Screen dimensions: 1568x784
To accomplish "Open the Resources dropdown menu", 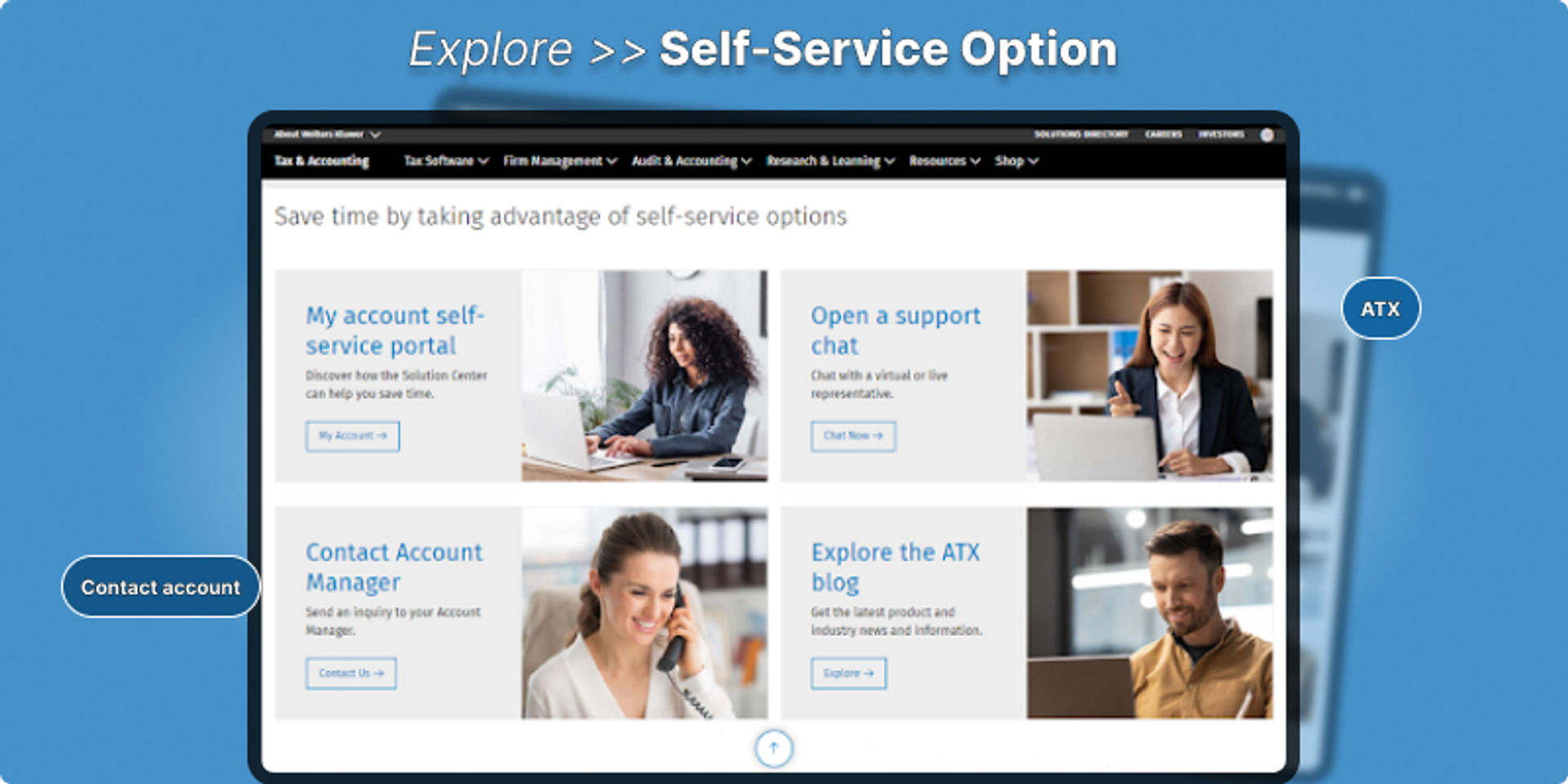I will [x=945, y=161].
